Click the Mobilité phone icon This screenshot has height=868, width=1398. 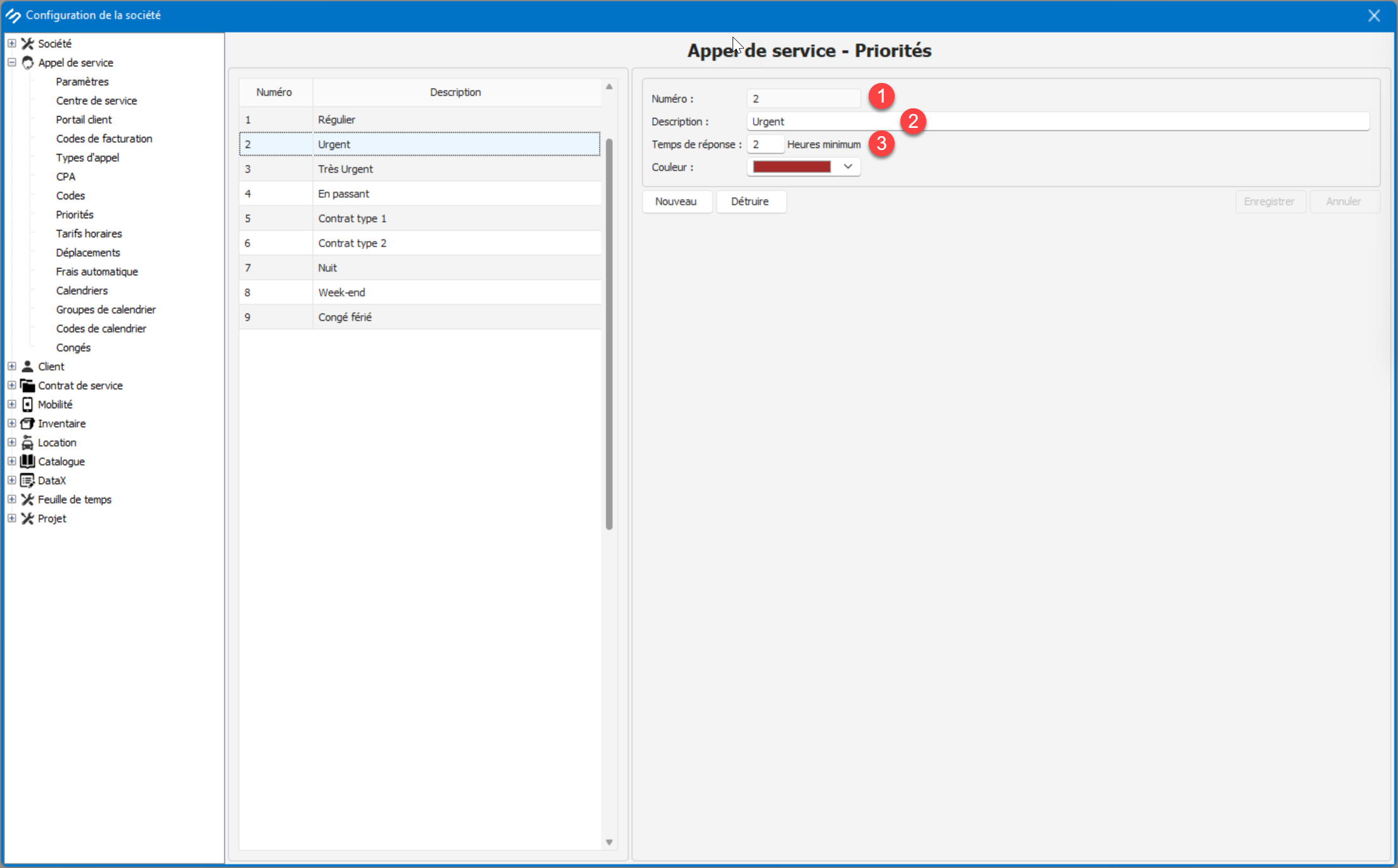point(27,405)
